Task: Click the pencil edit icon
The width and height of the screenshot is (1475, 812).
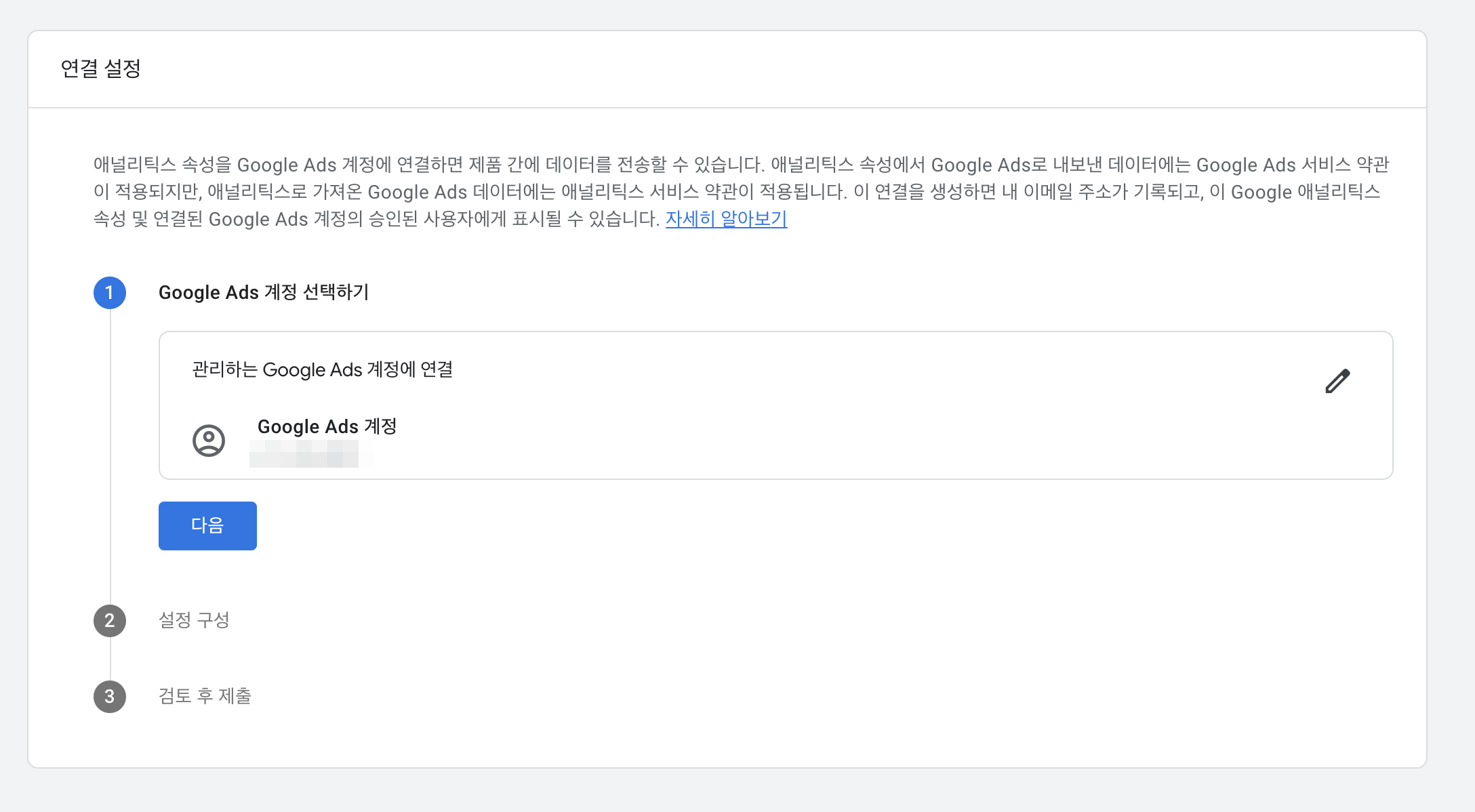Action: [1337, 381]
